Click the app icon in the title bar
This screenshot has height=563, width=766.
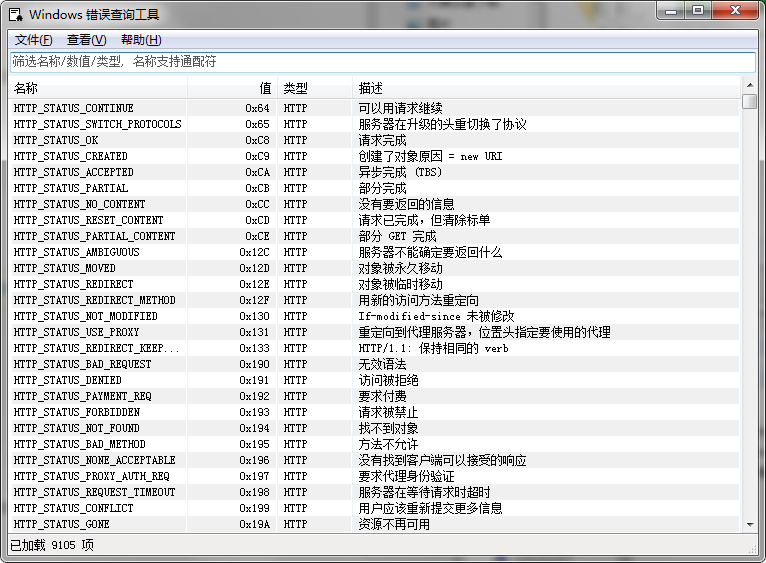click(16, 15)
